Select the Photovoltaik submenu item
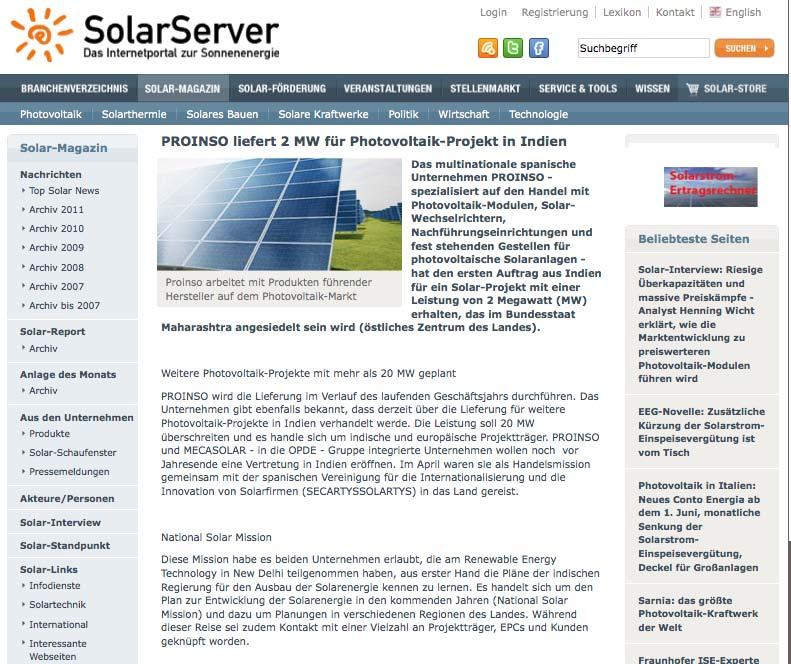The width and height of the screenshot is (791, 664). (x=51, y=114)
